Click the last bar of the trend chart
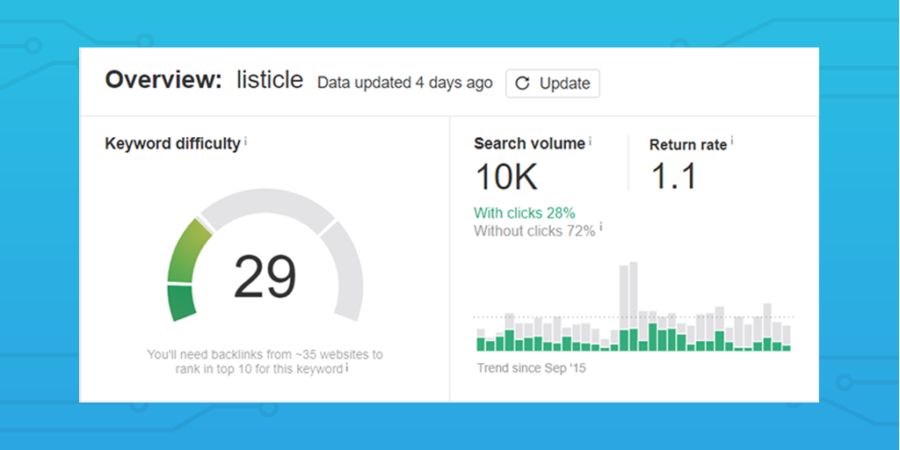 pyautogui.click(x=786, y=339)
